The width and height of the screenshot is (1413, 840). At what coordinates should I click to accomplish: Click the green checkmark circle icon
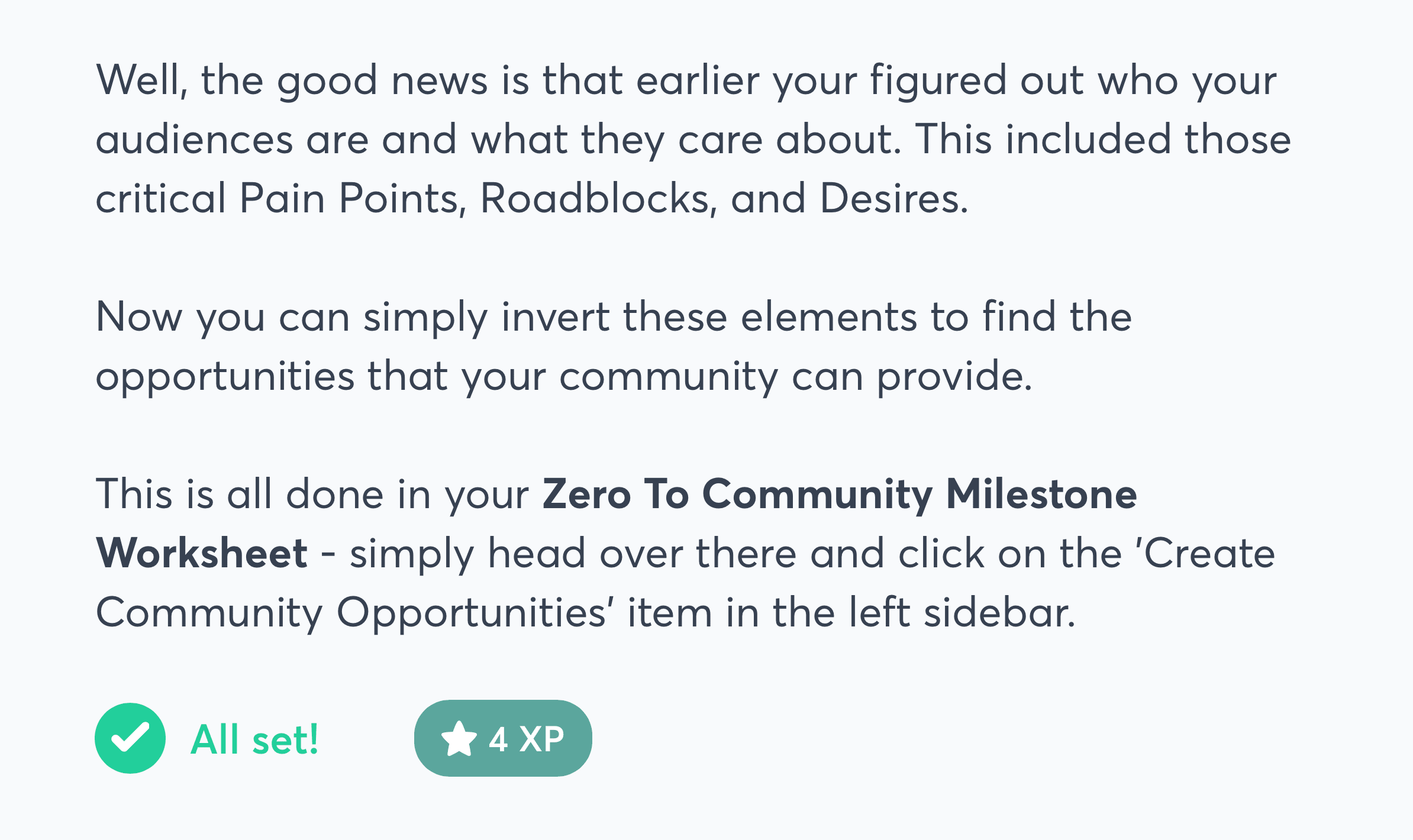point(130,738)
